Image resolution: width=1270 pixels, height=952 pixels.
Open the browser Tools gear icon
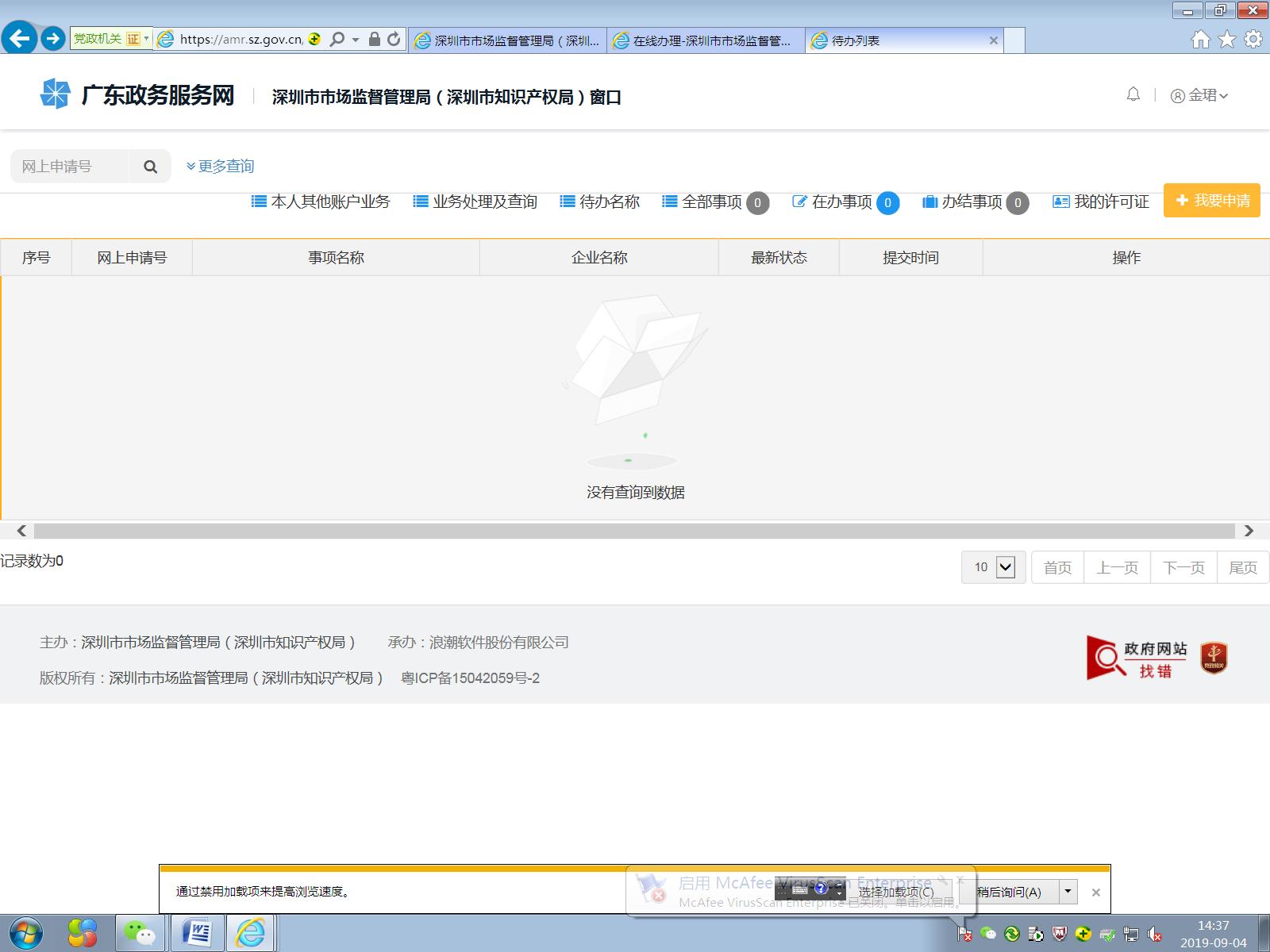pos(1253,37)
